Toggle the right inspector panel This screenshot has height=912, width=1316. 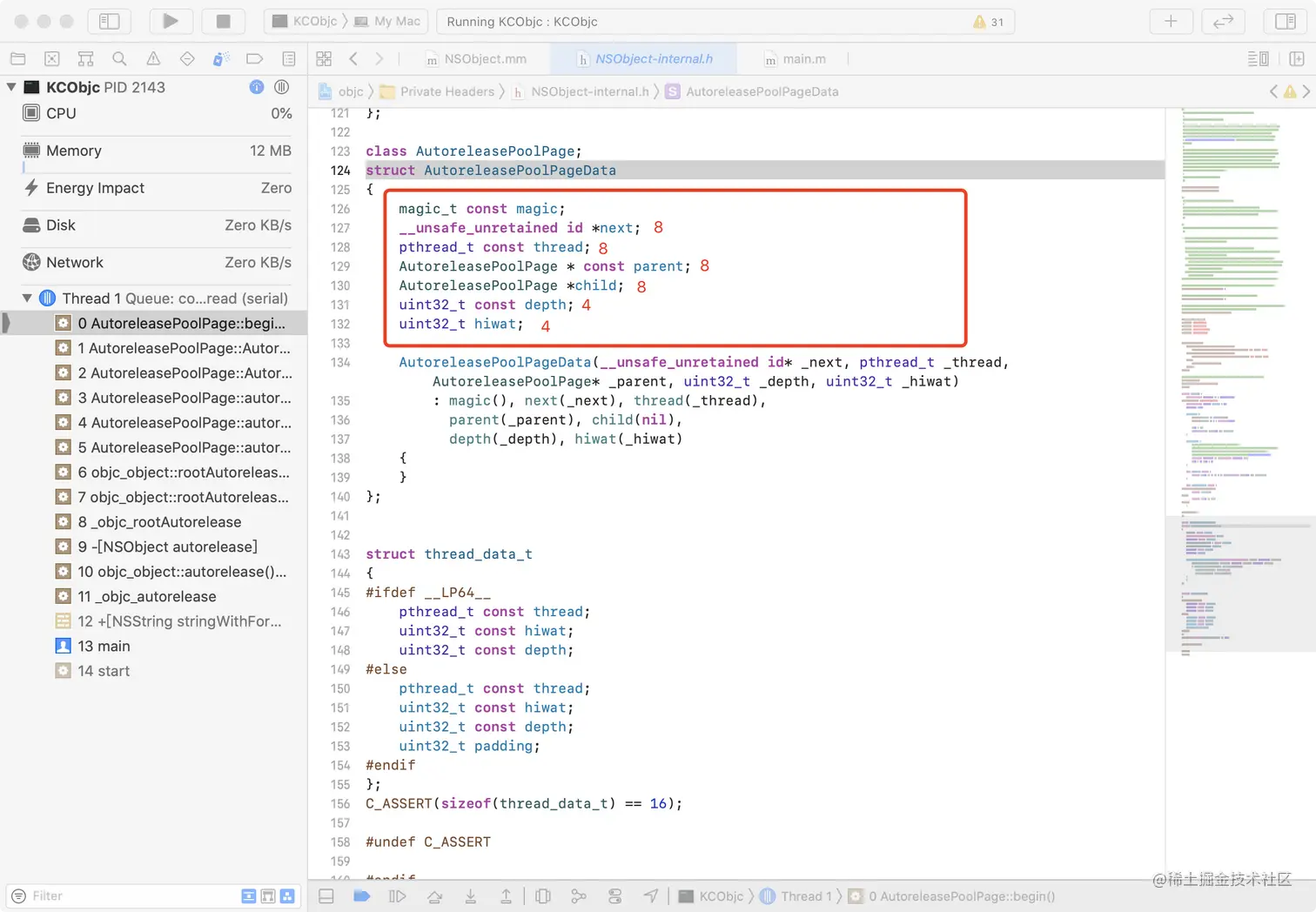tap(1286, 21)
